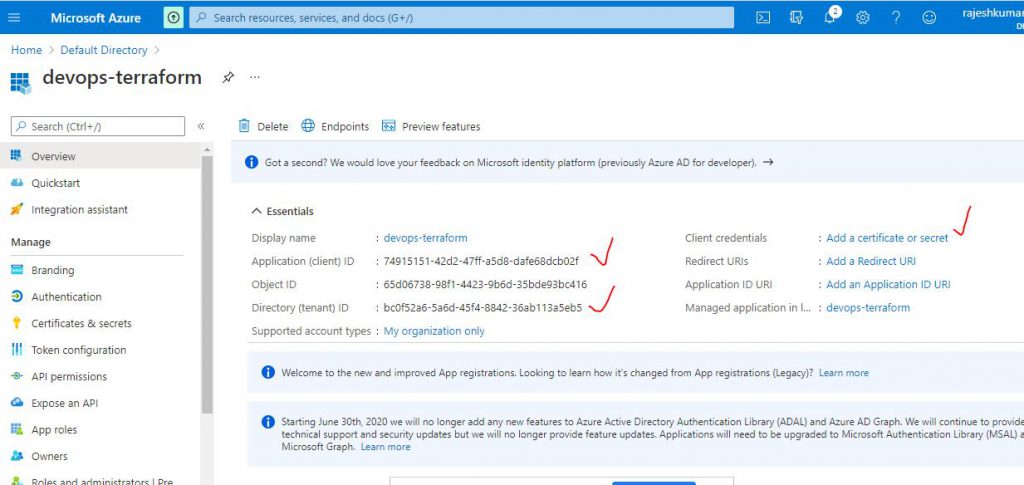
Task: Open the more options ellipsis menu
Action: pos(255,77)
